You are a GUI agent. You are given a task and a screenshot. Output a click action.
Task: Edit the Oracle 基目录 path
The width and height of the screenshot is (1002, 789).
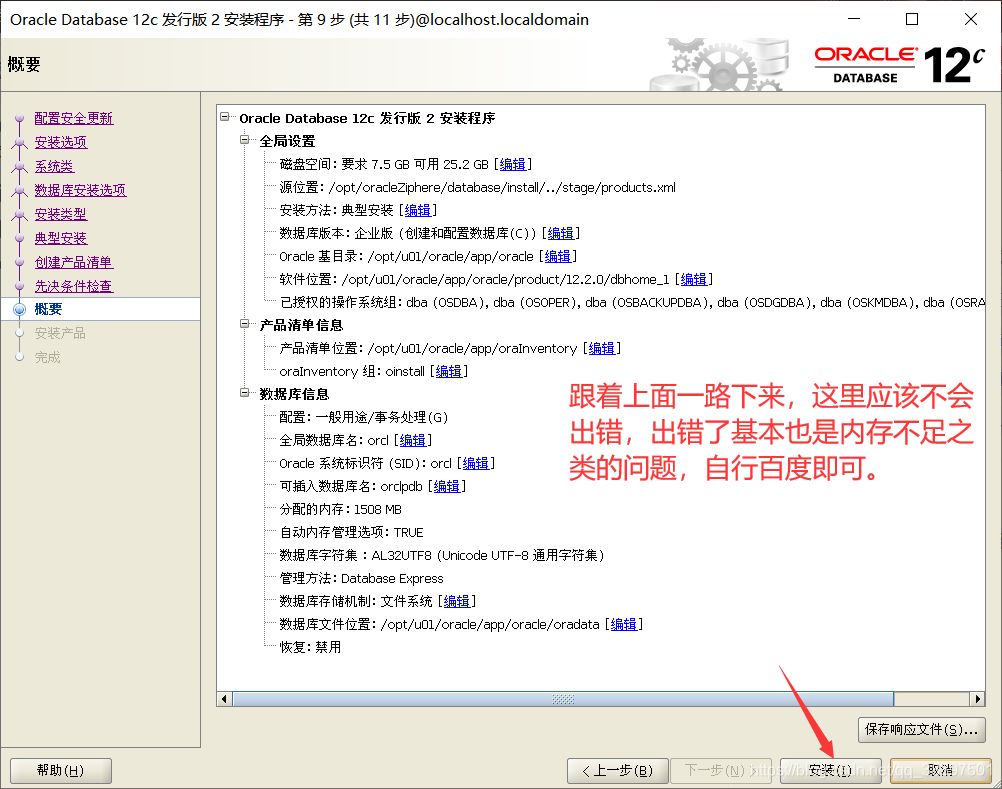[x=557, y=257]
